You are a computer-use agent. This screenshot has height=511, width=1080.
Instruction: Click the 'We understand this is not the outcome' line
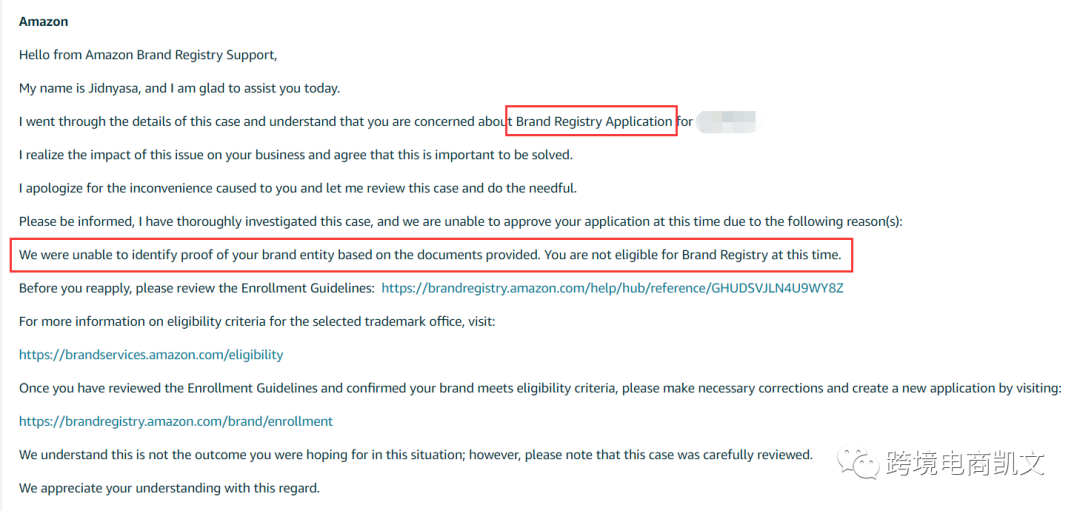pyautogui.click(x=416, y=455)
